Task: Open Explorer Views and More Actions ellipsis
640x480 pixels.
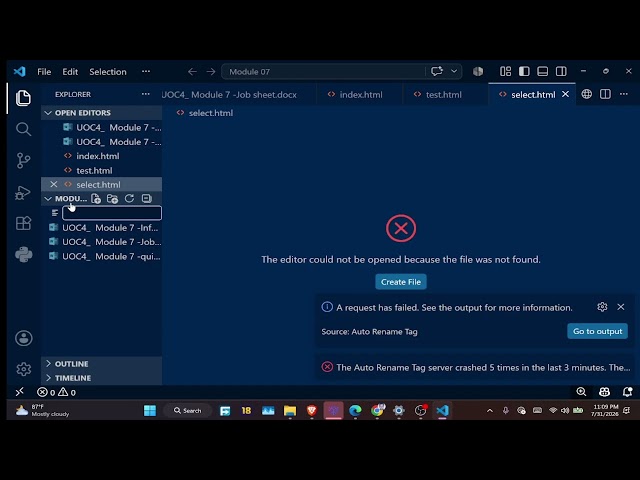Action: tap(146, 94)
